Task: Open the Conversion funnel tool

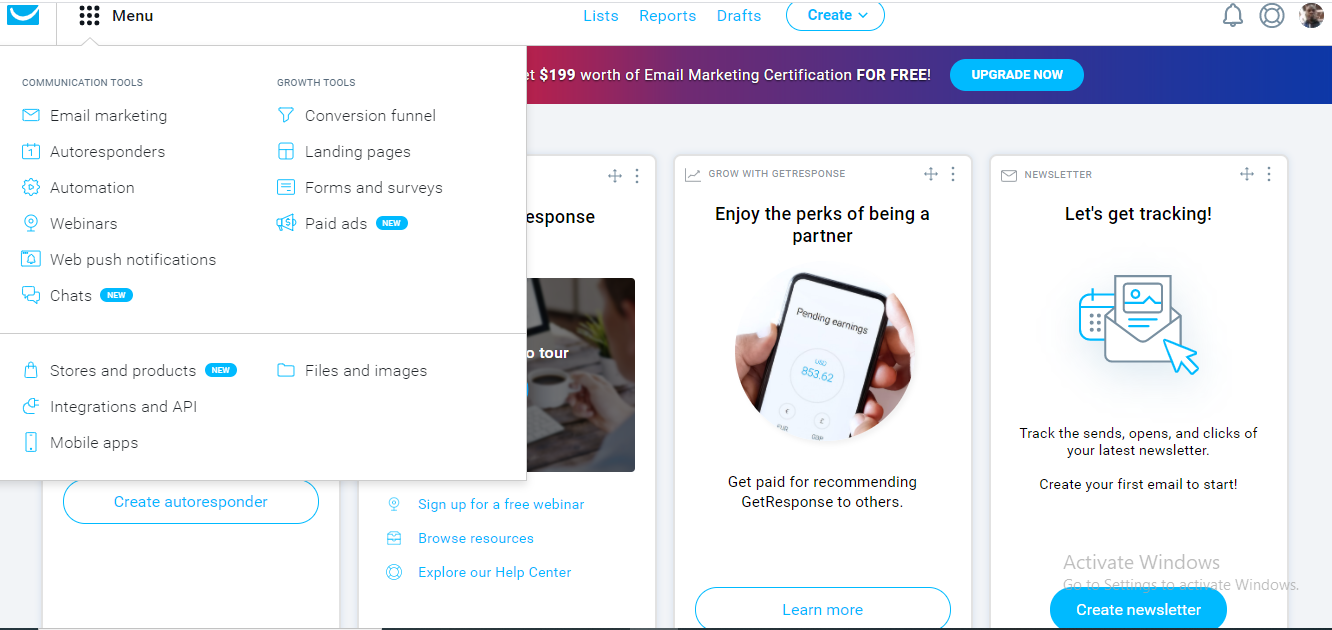Action: (370, 115)
